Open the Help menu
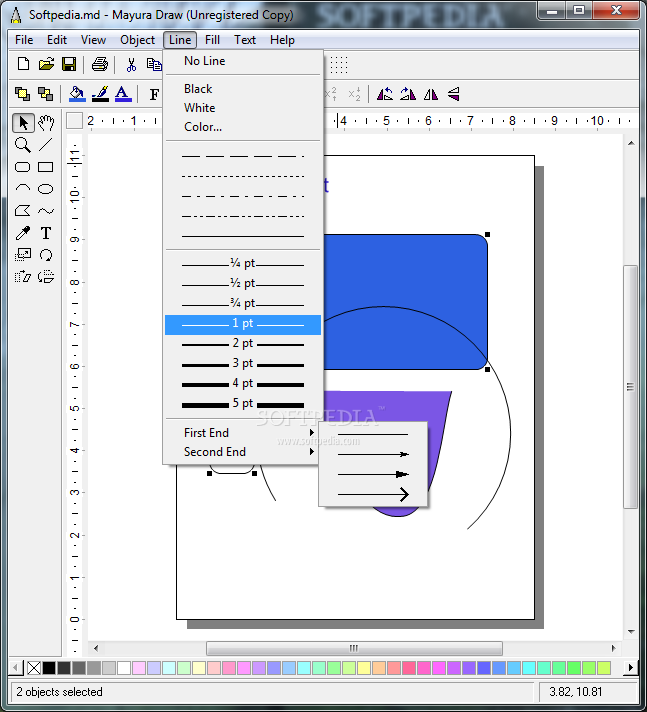The height and width of the screenshot is (712, 647). tap(282, 40)
